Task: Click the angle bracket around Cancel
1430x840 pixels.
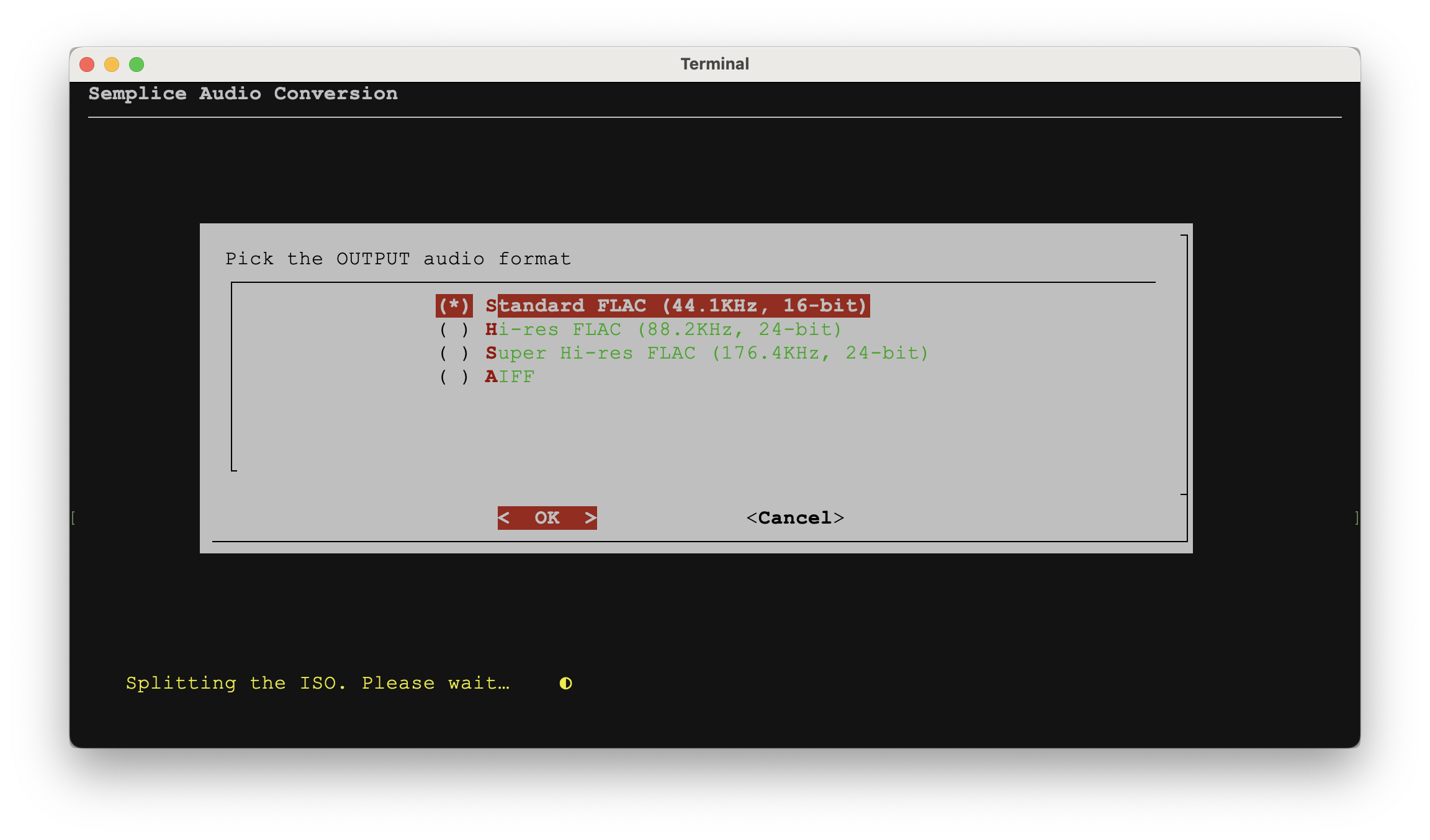Action: [x=752, y=517]
